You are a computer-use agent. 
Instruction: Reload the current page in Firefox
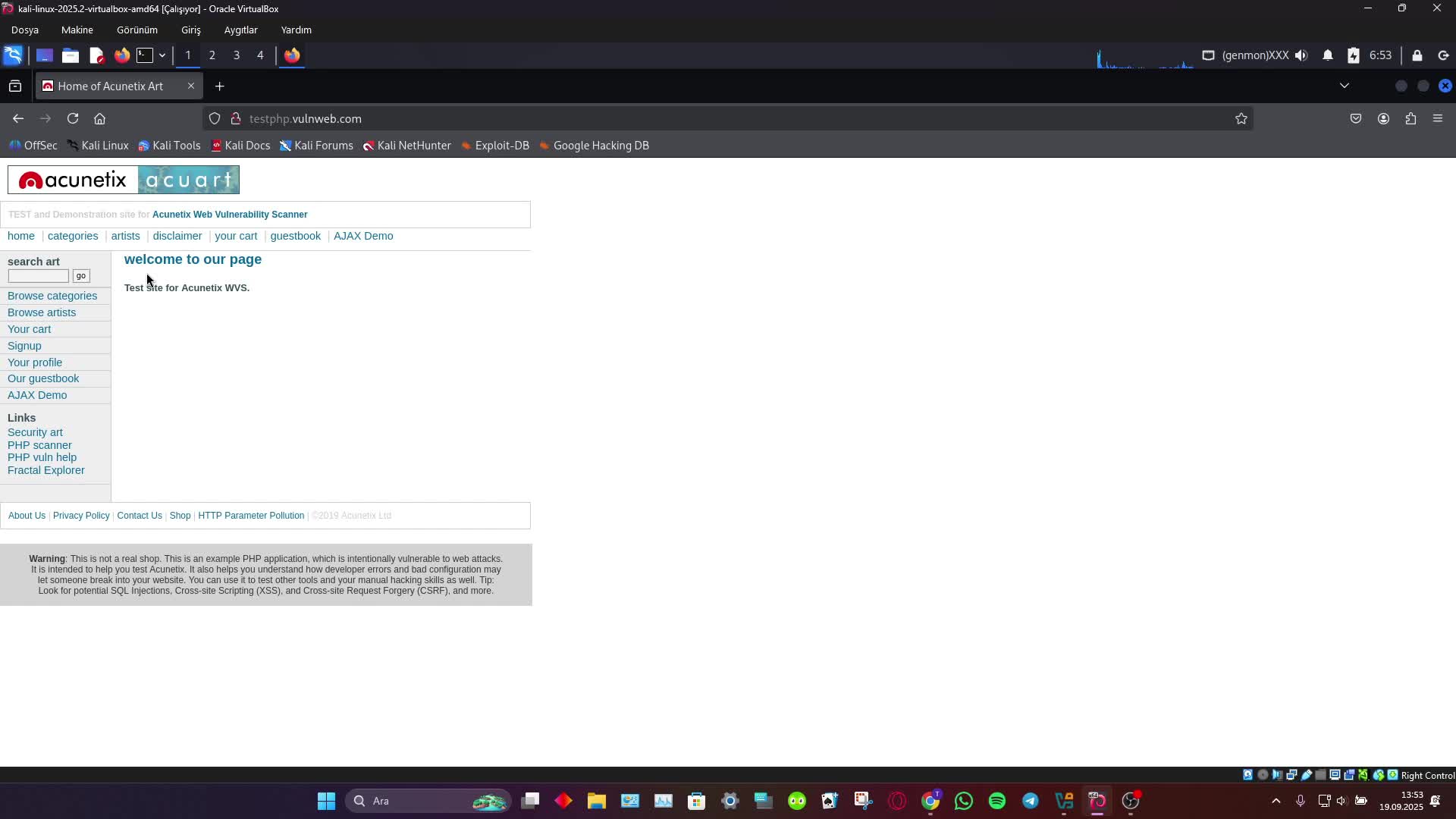[73, 118]
